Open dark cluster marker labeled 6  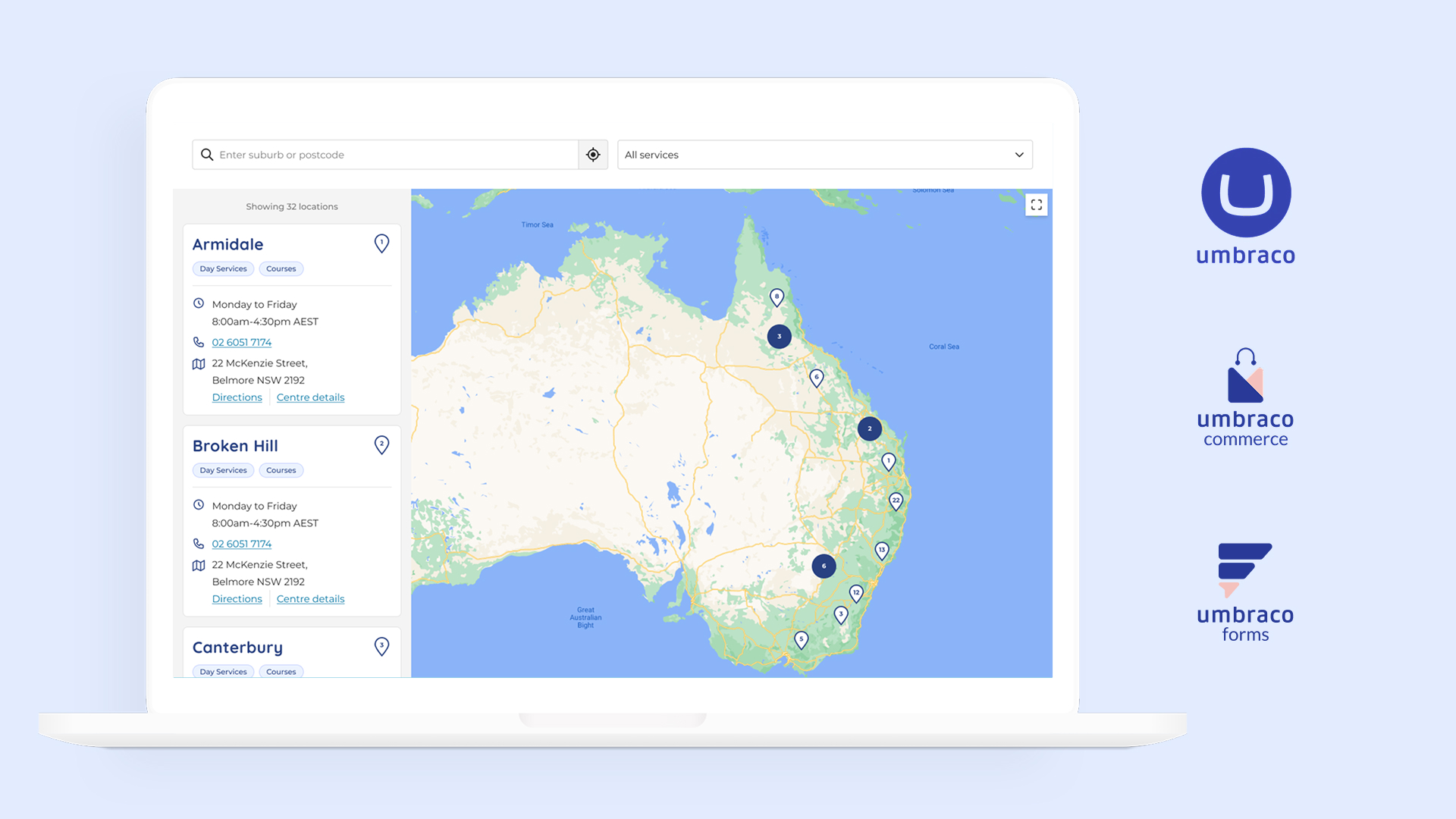click(824, 566)
